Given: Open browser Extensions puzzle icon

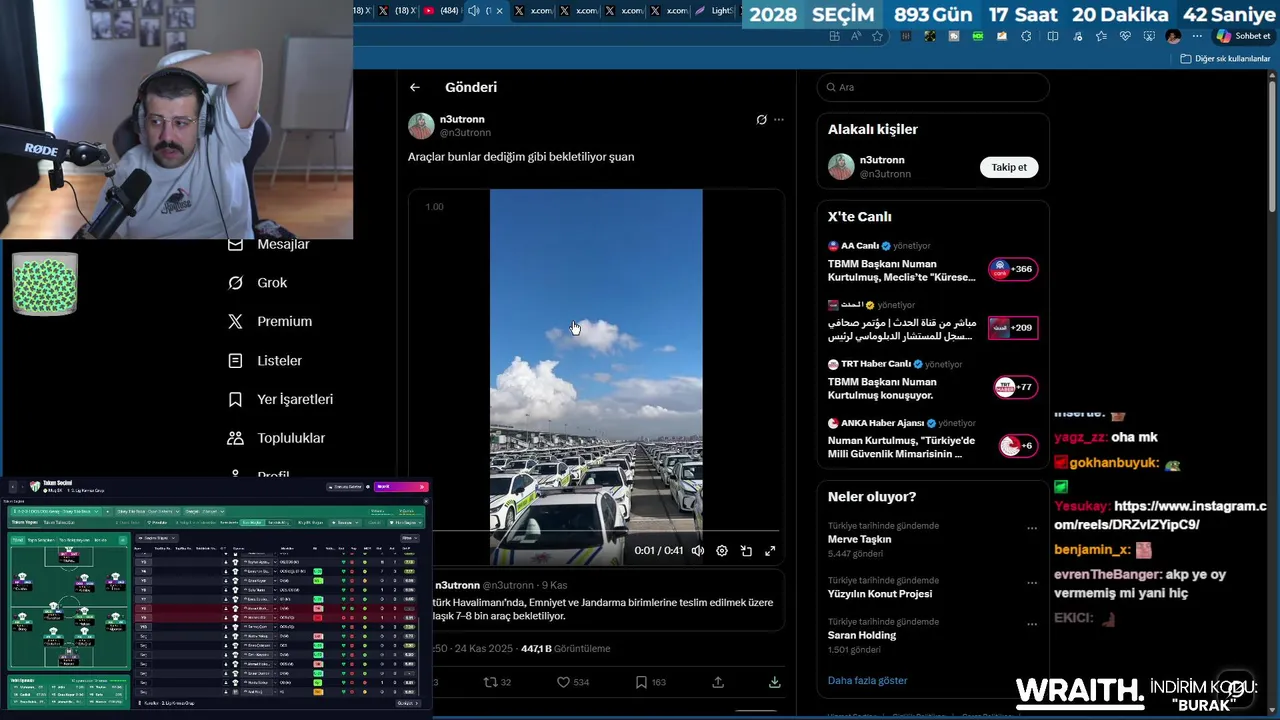Looking at the screenshot, I should click(x=1026, y=36).
